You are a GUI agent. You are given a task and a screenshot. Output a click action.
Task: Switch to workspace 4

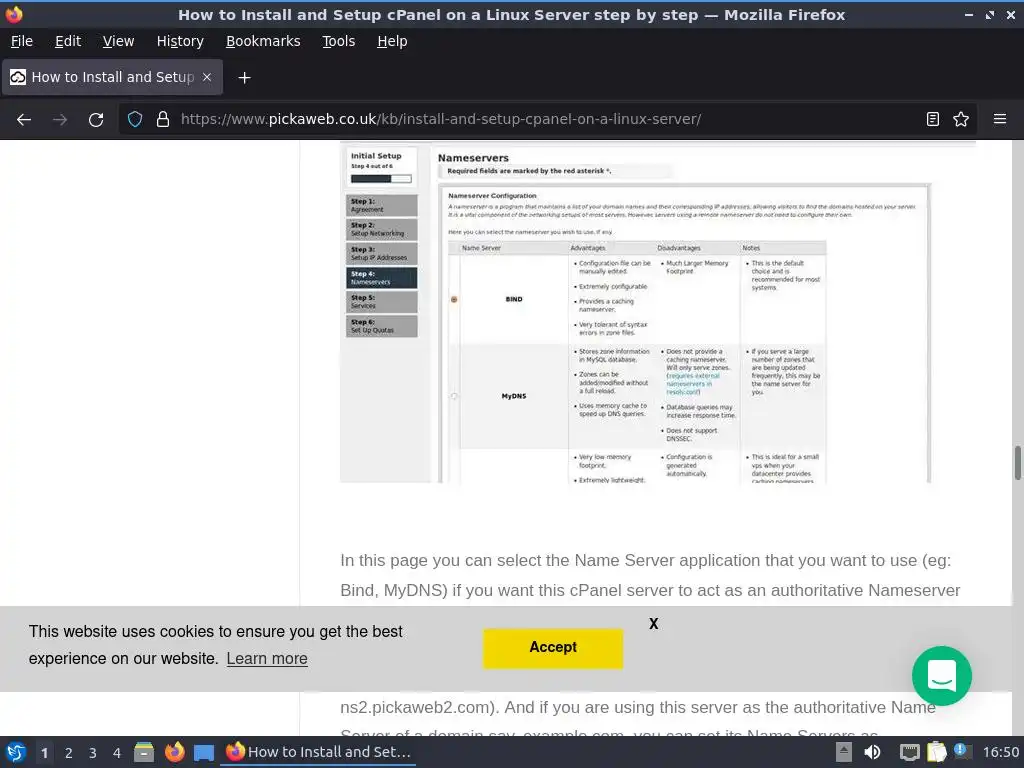[117, 753]
